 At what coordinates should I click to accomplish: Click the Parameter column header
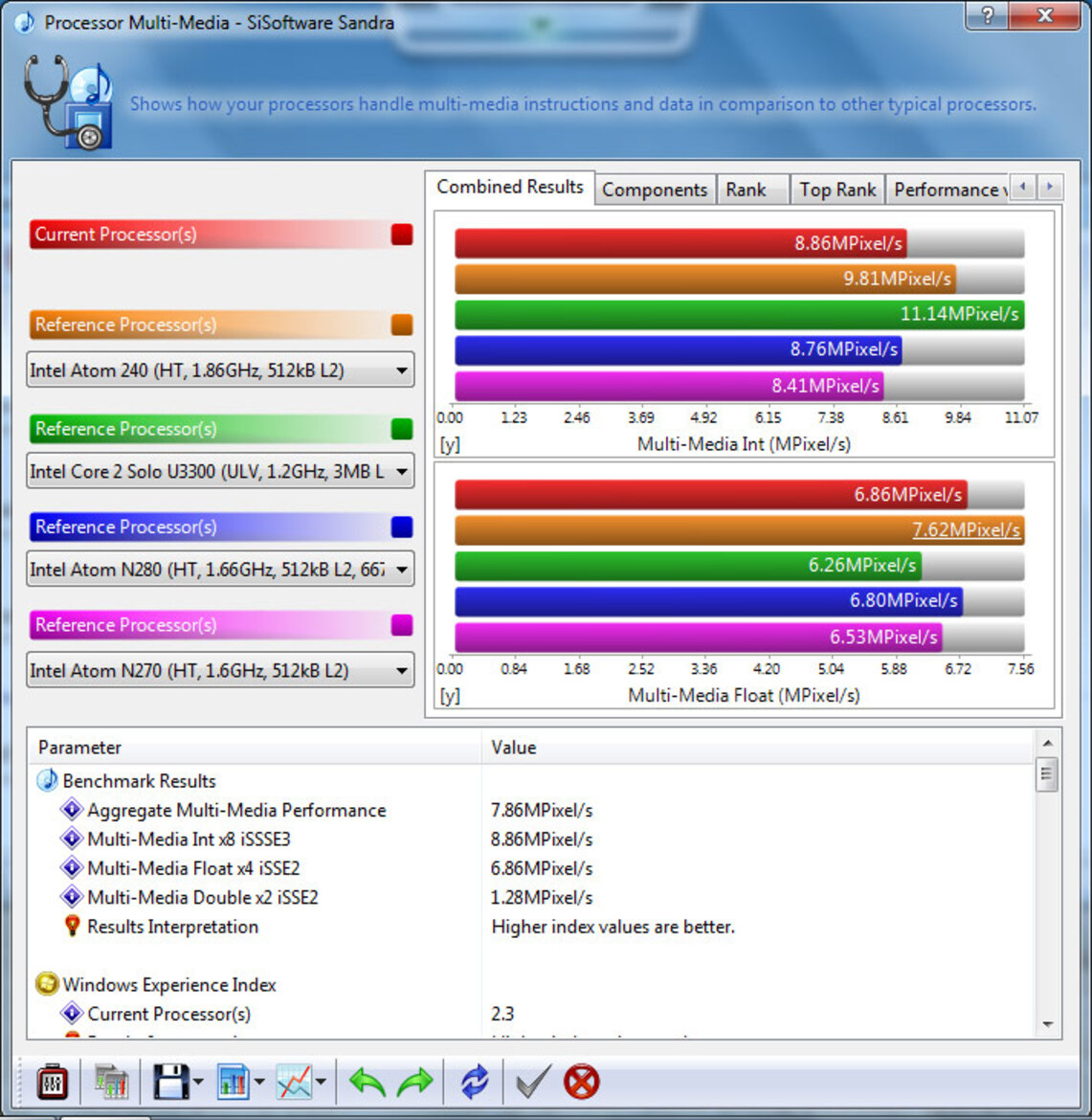point(255,747)
